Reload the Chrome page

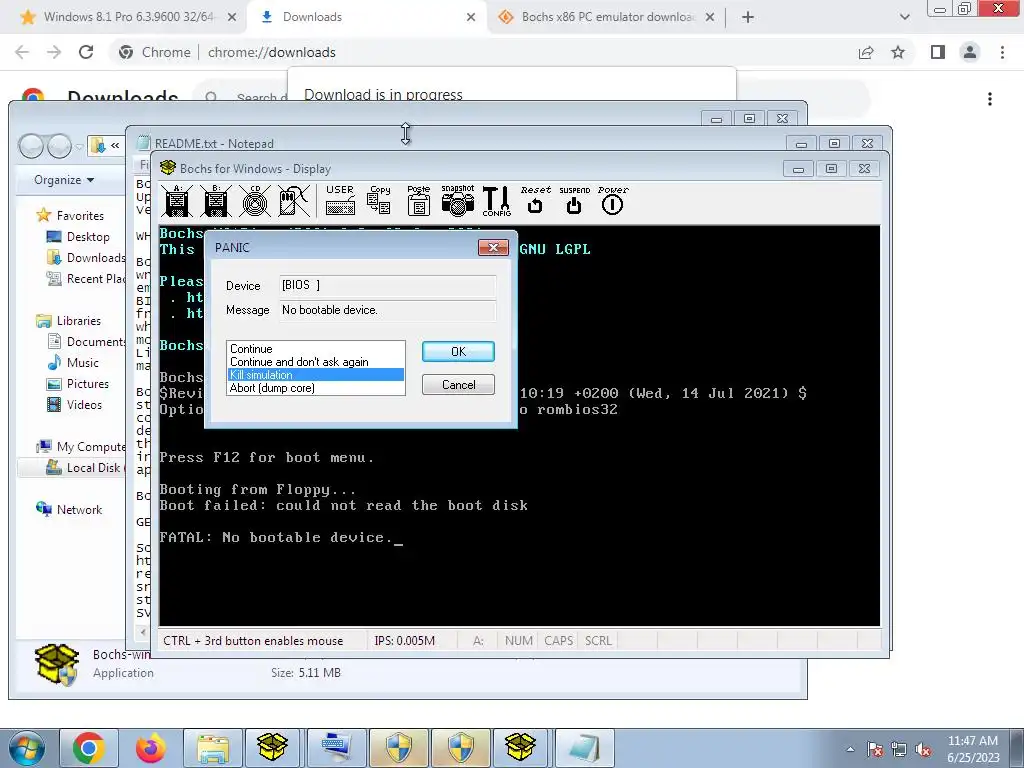(x=86, y=52)
